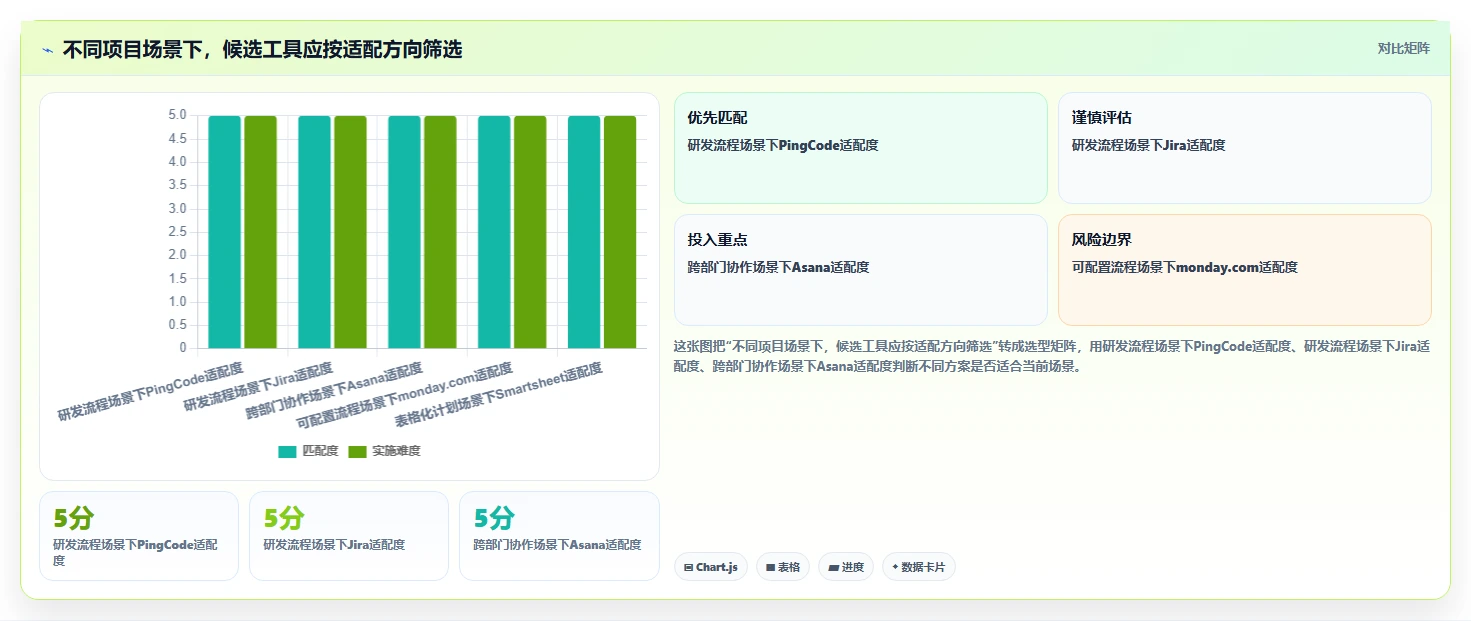Click the 进度 tag chip

point(846,567)
